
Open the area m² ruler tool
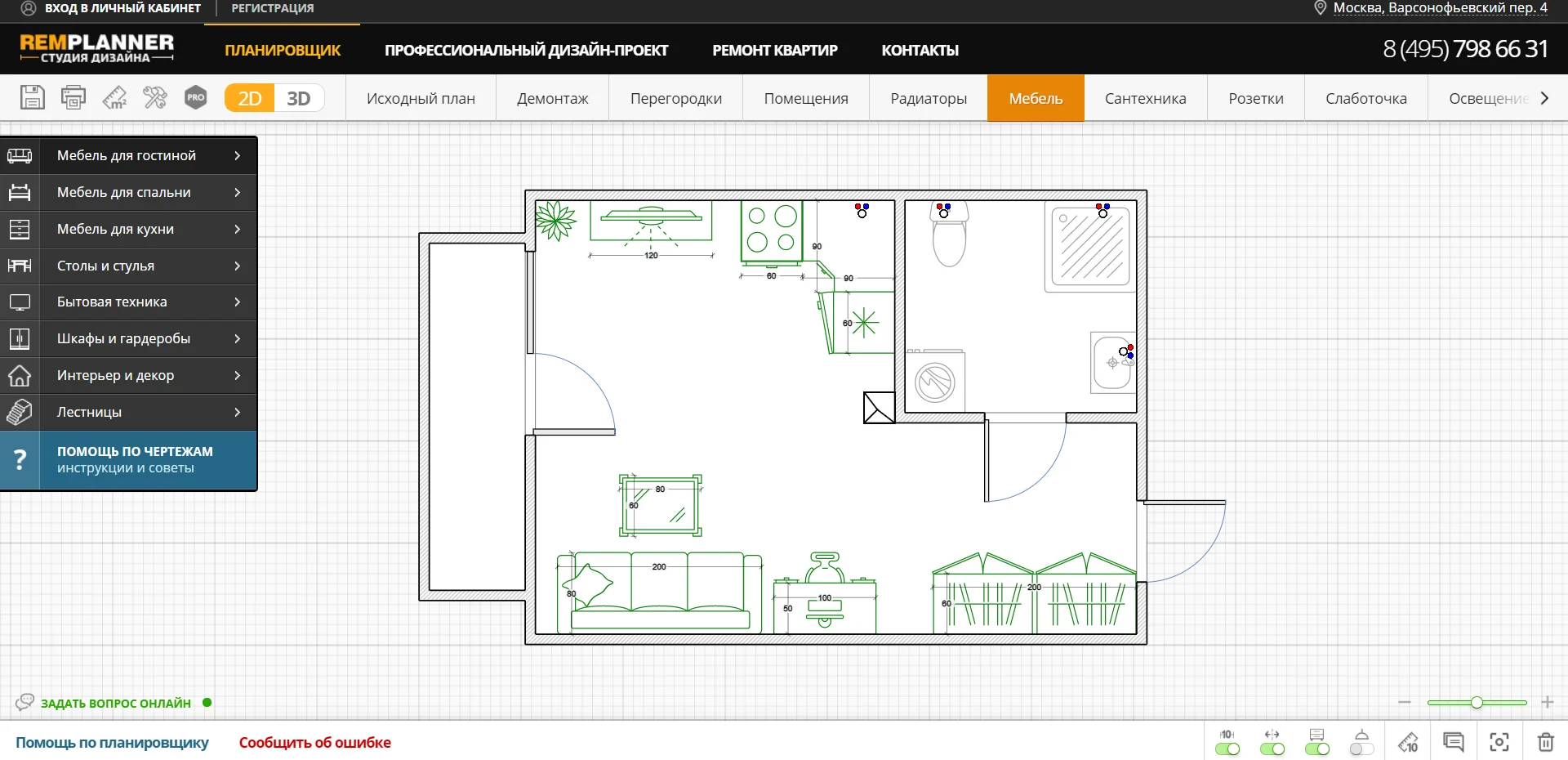pyautogui.click(x=114, y=97)
